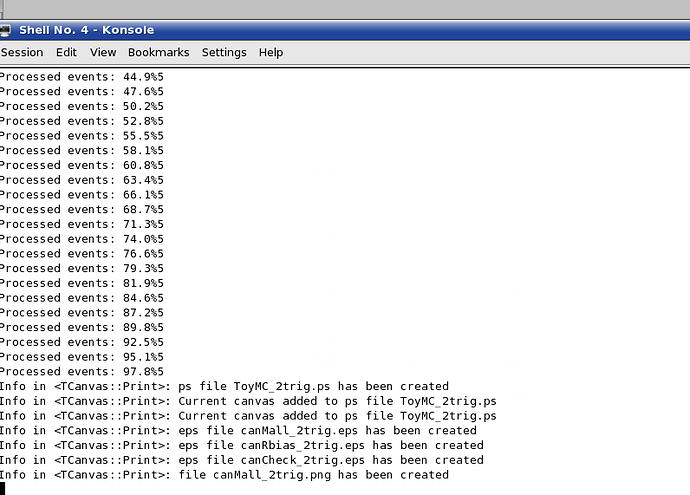Image resolution: width=690 pixels, height=495 pixels.
Task: Click 'file canMall_2trig.png has been created' line
Action: pyautogui.click(x=224, y=475)
